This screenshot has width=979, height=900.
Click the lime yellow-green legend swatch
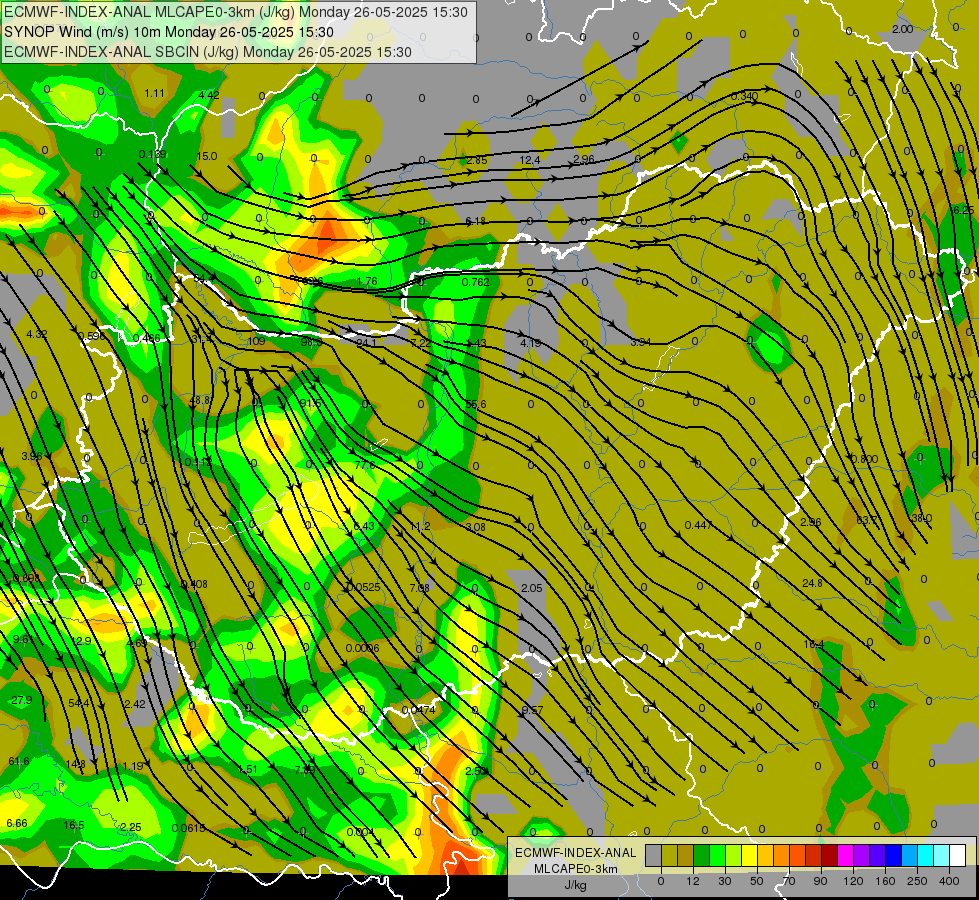click(x=733, y=856)
